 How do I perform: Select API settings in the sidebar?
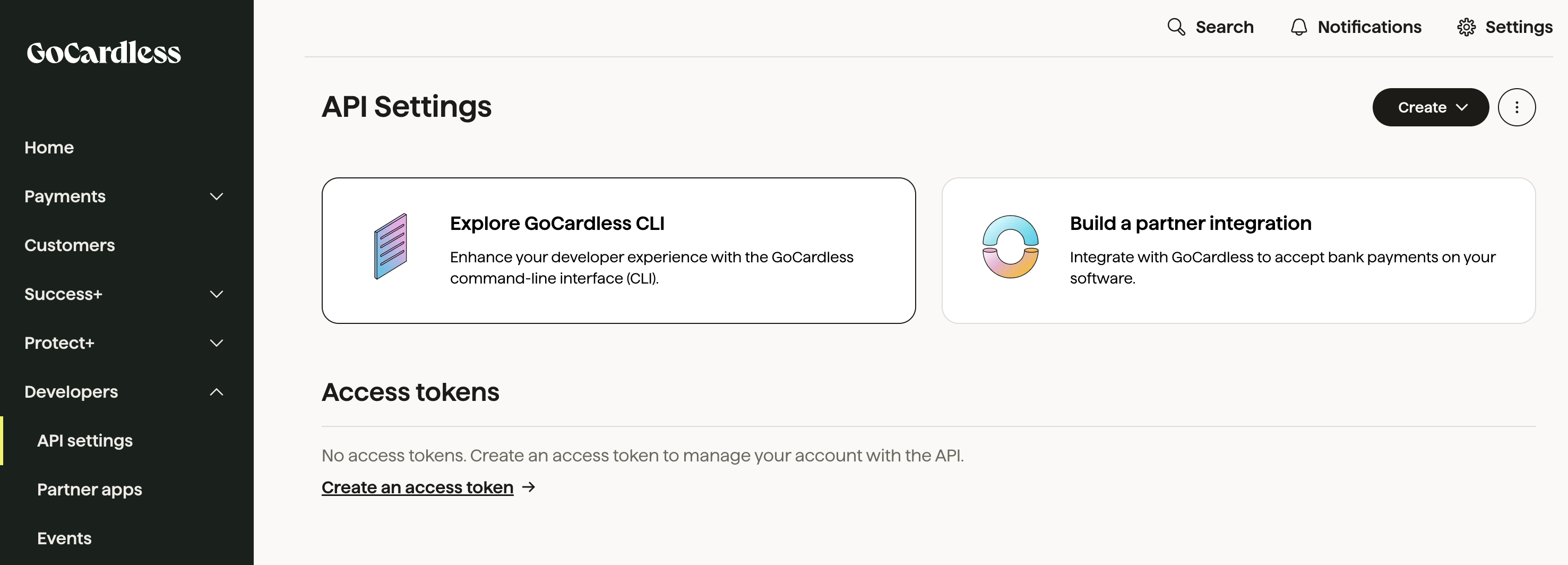pyautogui.click(x=84, y=441)
